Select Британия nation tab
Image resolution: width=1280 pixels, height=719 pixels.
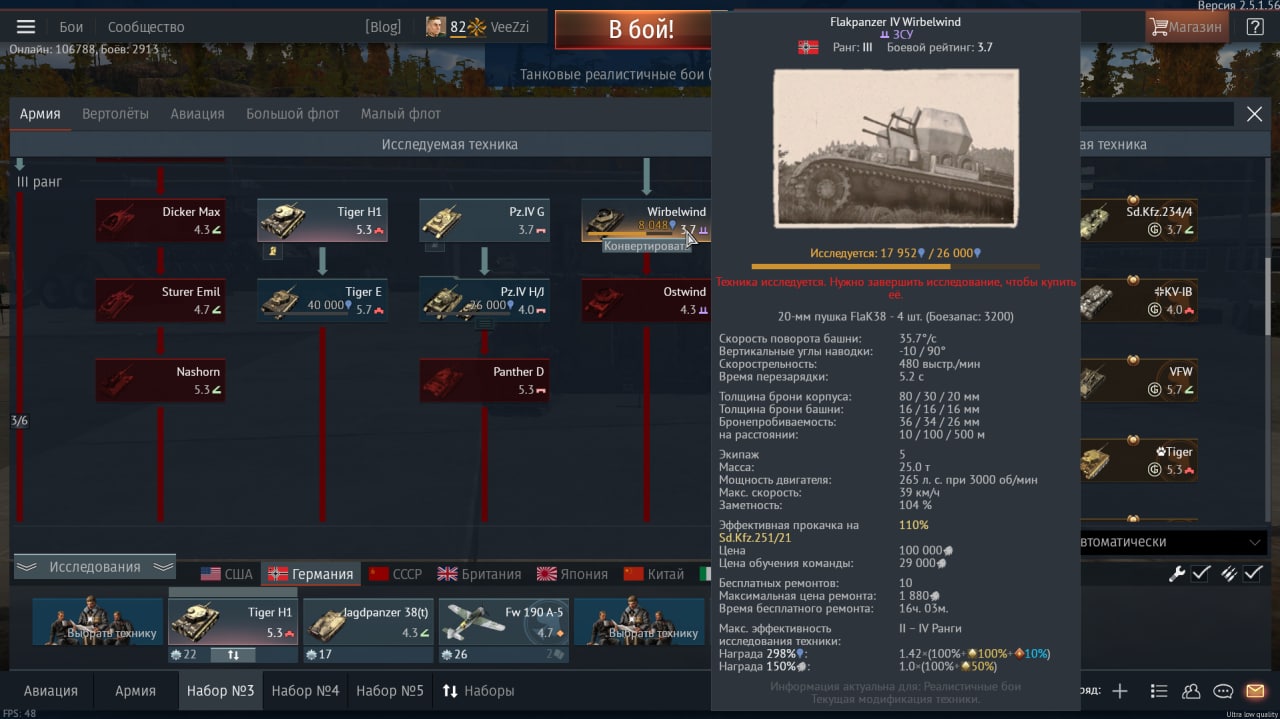point(479,574)
